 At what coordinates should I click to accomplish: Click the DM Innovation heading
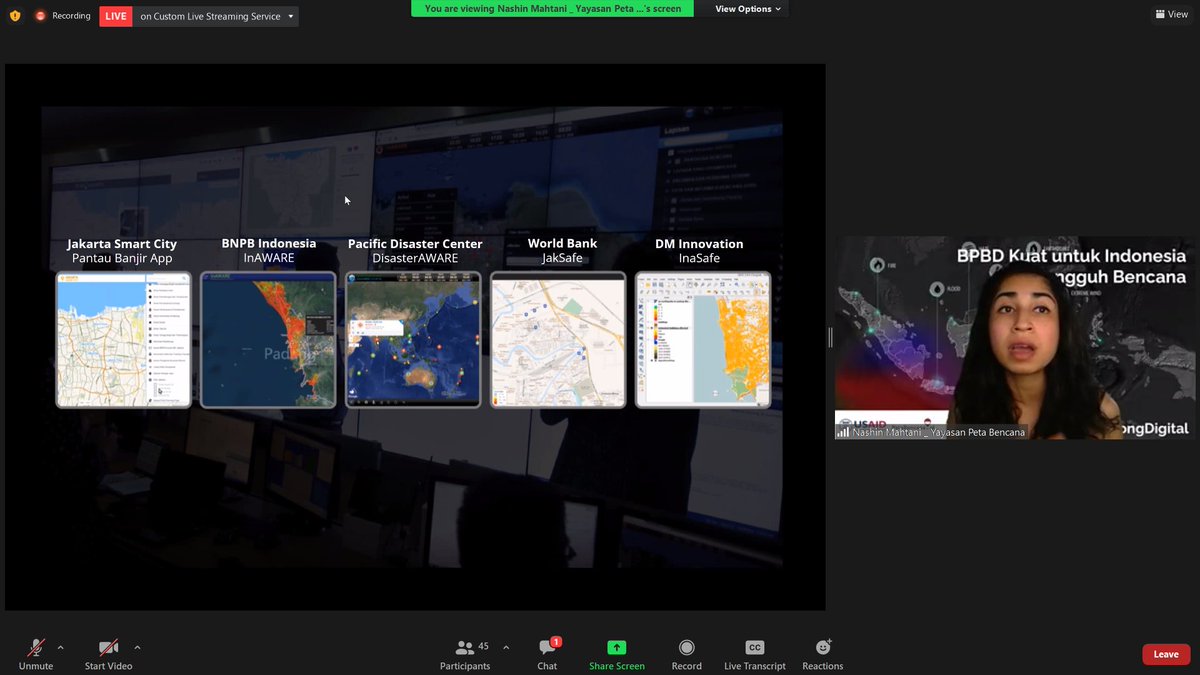coord(699,244)
